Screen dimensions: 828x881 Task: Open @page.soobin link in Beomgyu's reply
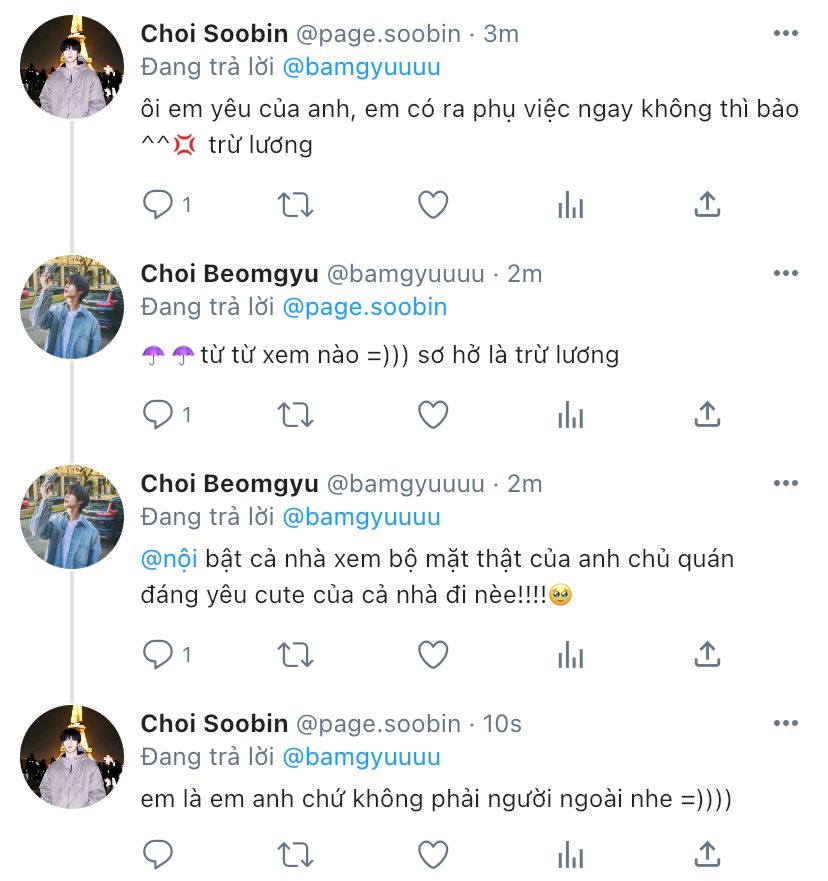[365, 307]
